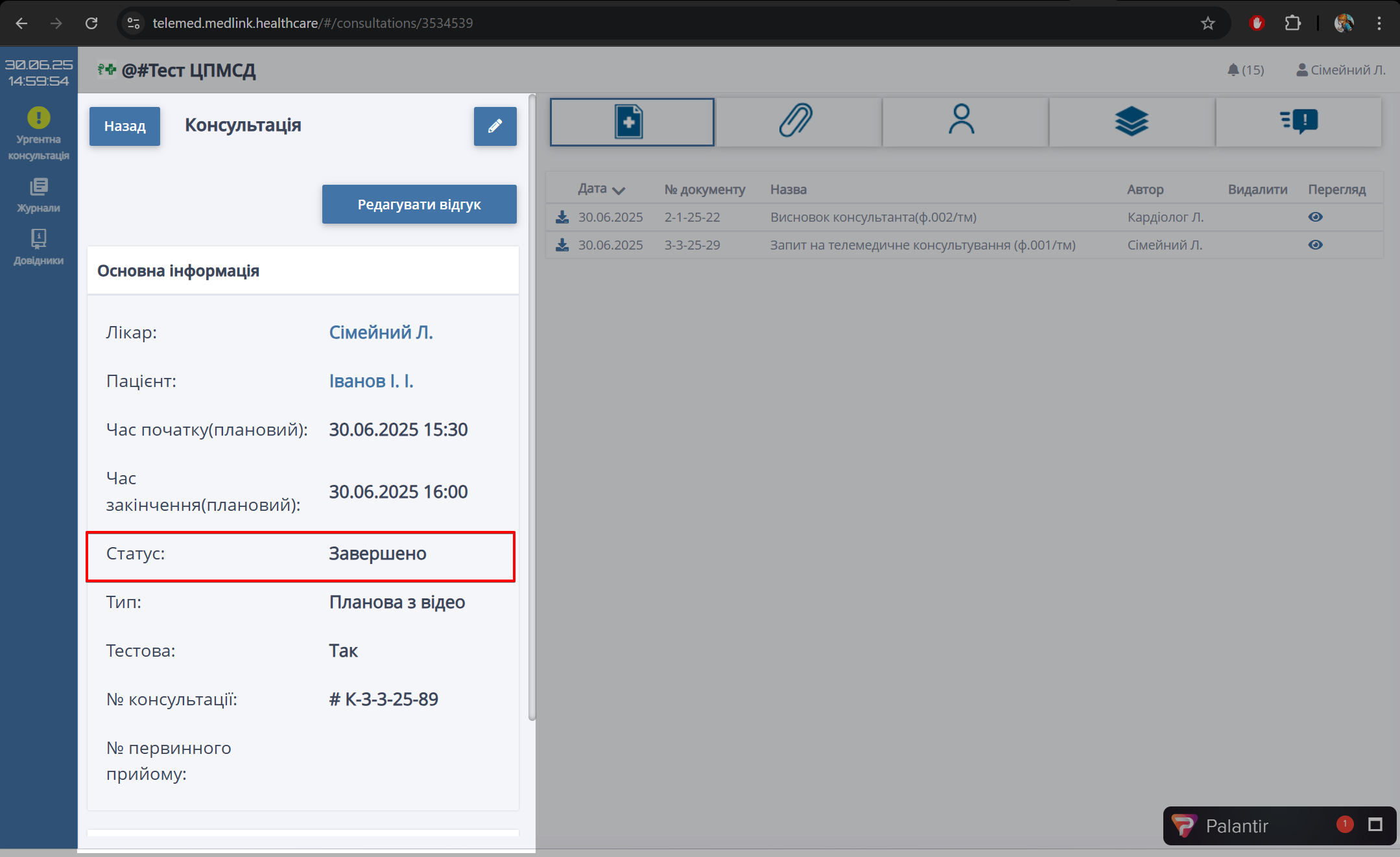The image size is (1400, 857).
Task: Switch to the attachments paperclip tab
Action: coord(797,122)
